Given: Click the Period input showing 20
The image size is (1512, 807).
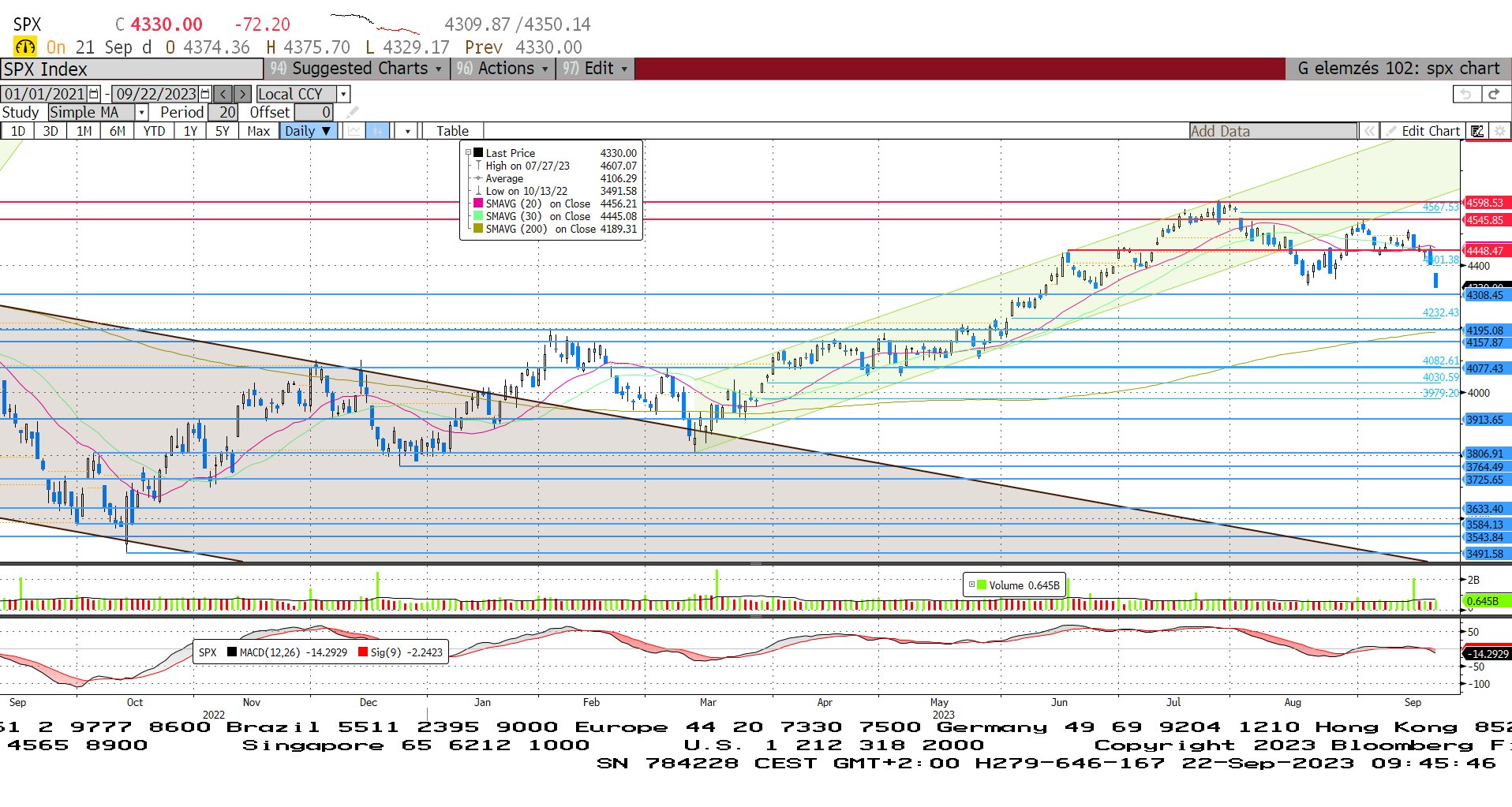Looking at the screenshot, I should point(223,112).
